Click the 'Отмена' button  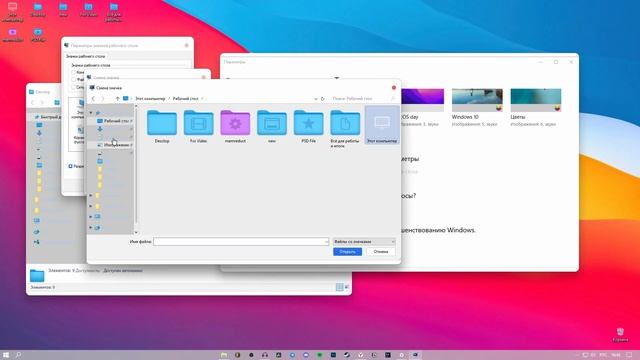(380, 252)
